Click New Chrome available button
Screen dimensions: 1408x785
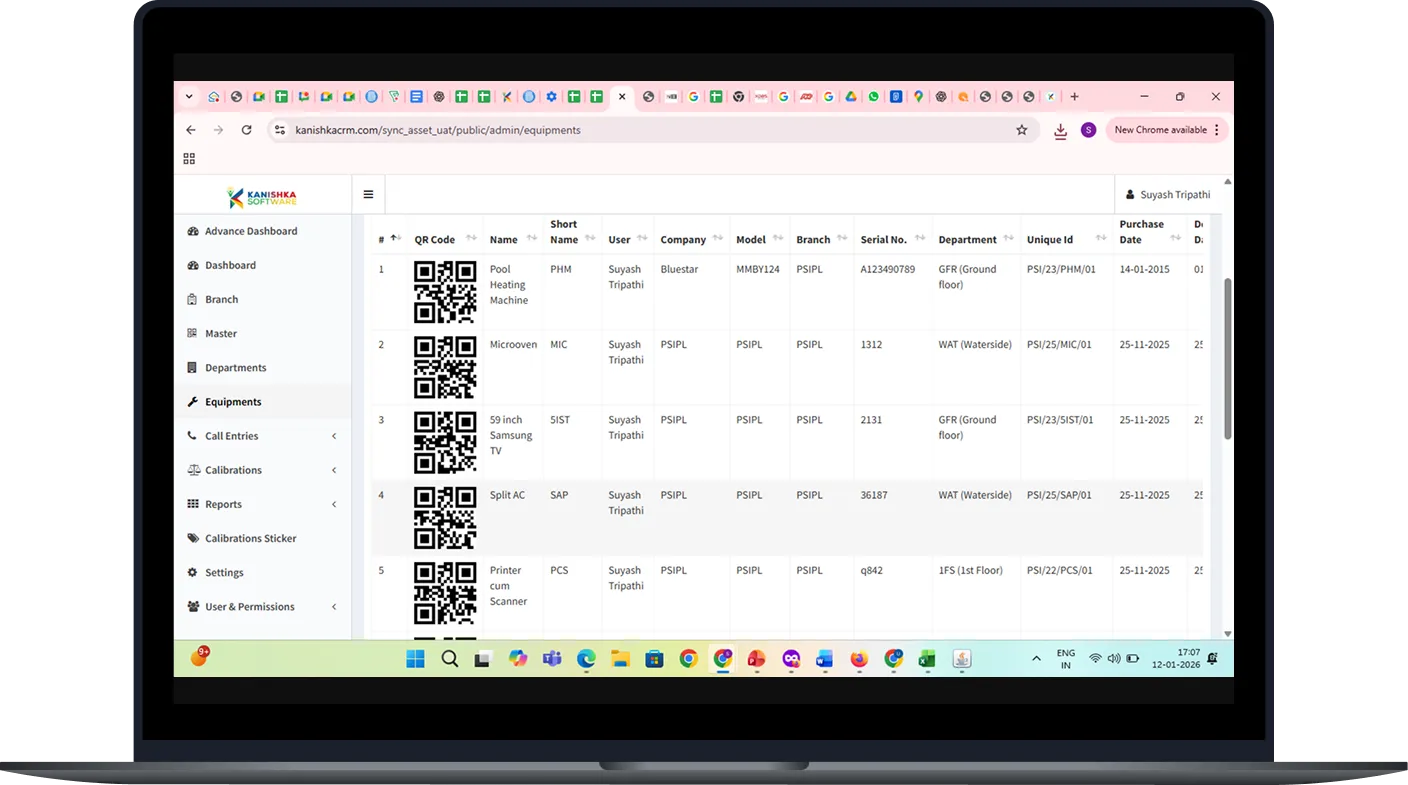(x=1167, y=130)
